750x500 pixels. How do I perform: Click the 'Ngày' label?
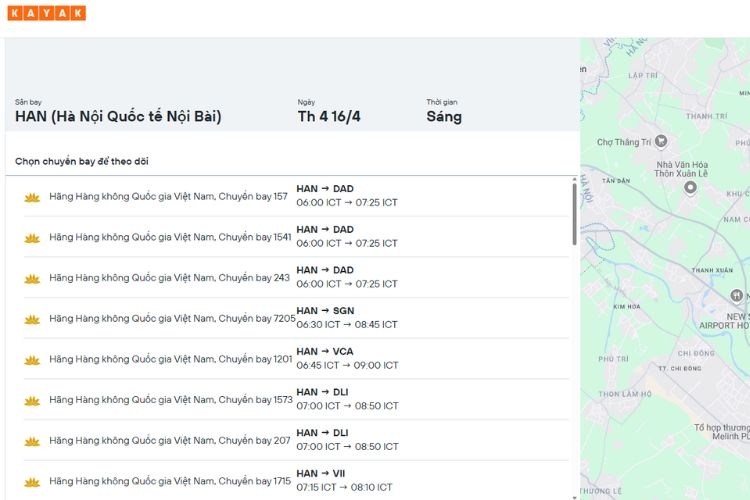306,102
